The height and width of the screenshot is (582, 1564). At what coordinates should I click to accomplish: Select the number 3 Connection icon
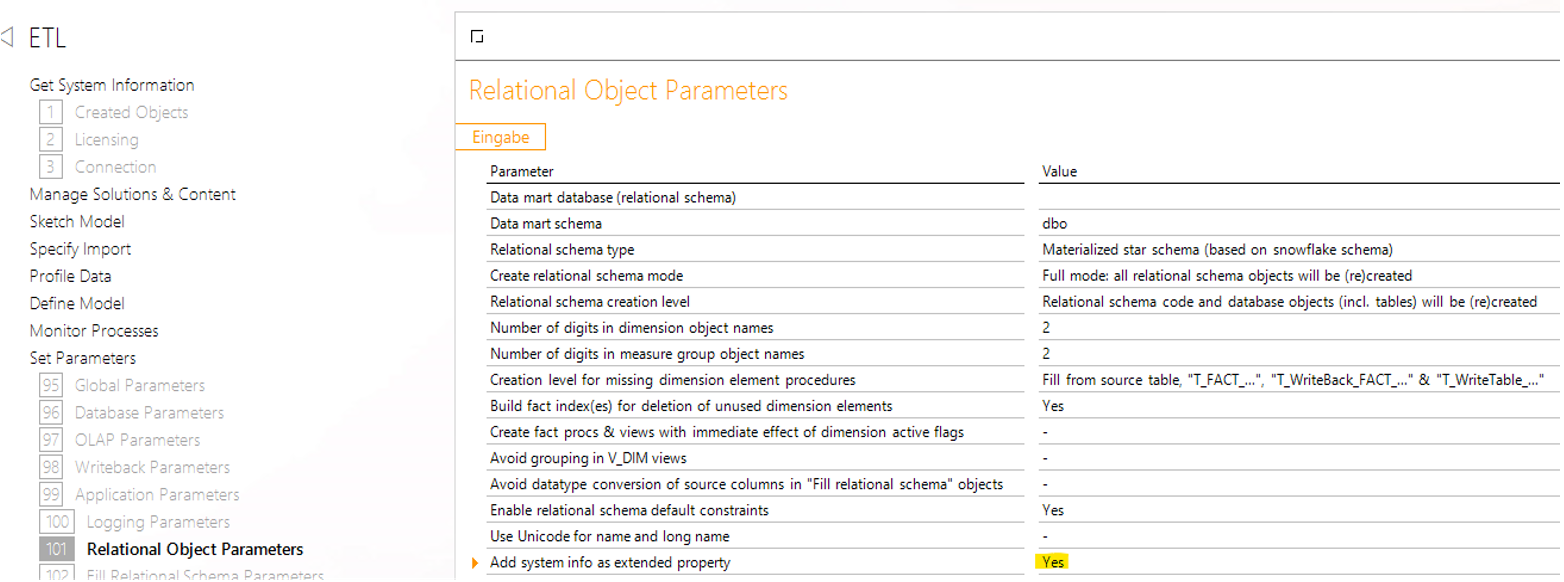pyautogui.click(x=52, y=167)
